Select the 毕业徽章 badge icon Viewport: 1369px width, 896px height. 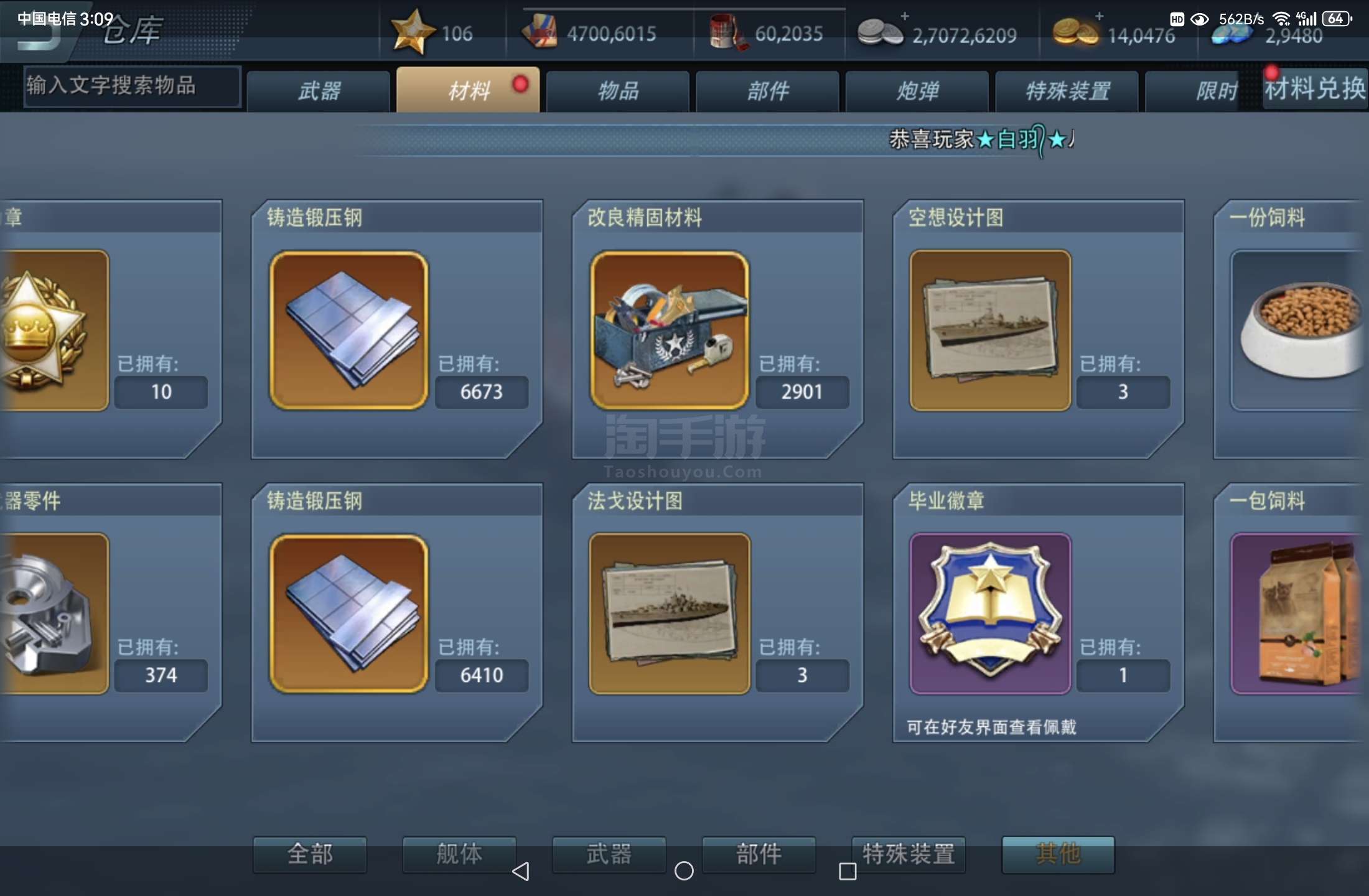[990, 614]
